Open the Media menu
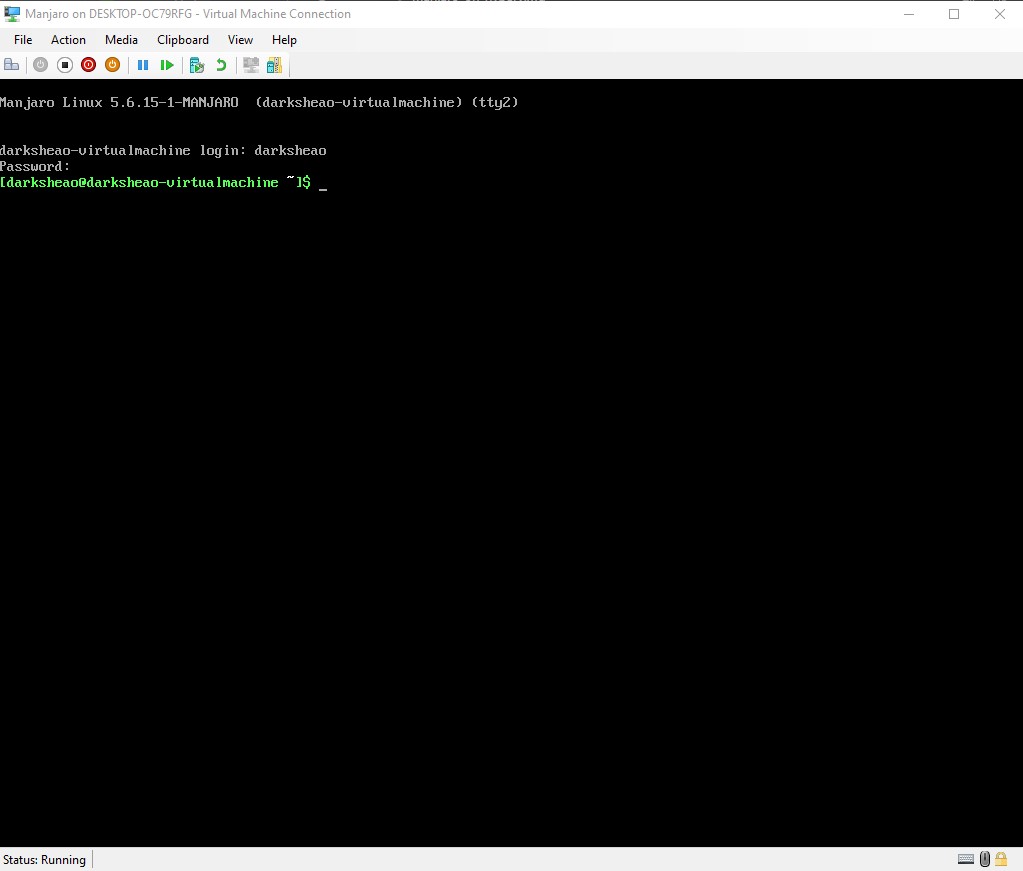Image resolution: width=1023 pixels, height=871 pixels. (x=121, y=40)
